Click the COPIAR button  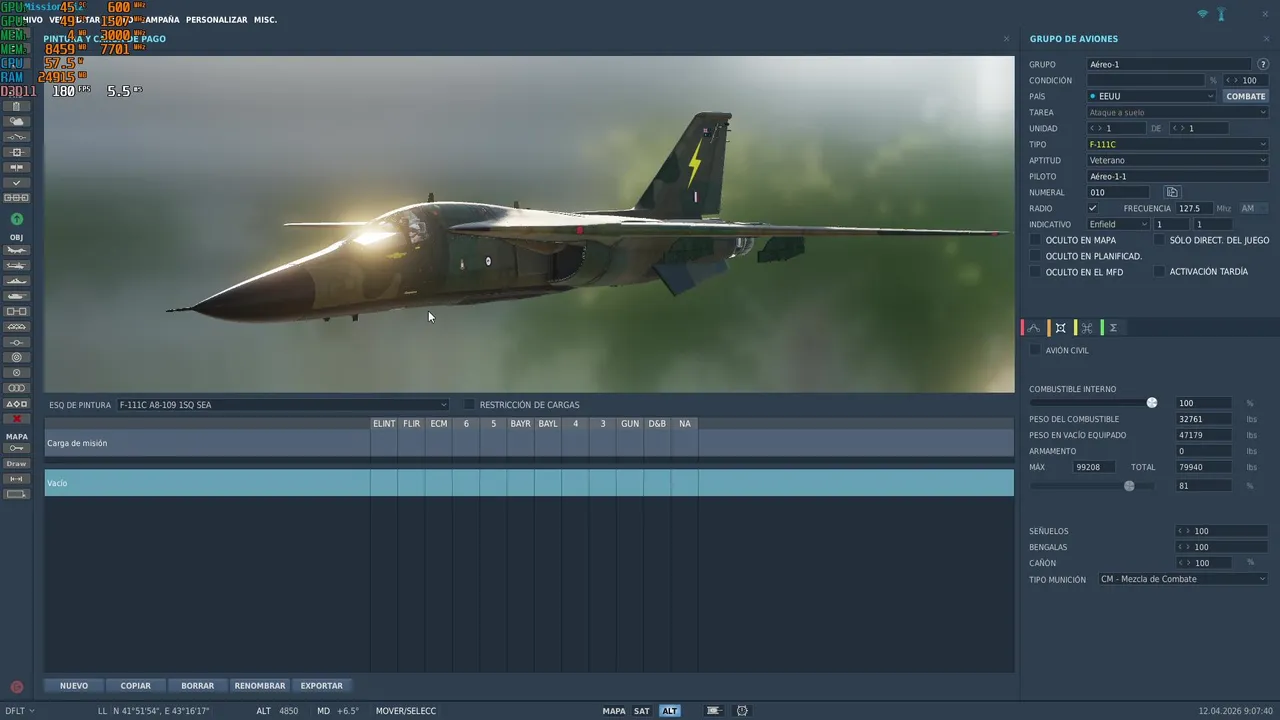click(136, 686)
